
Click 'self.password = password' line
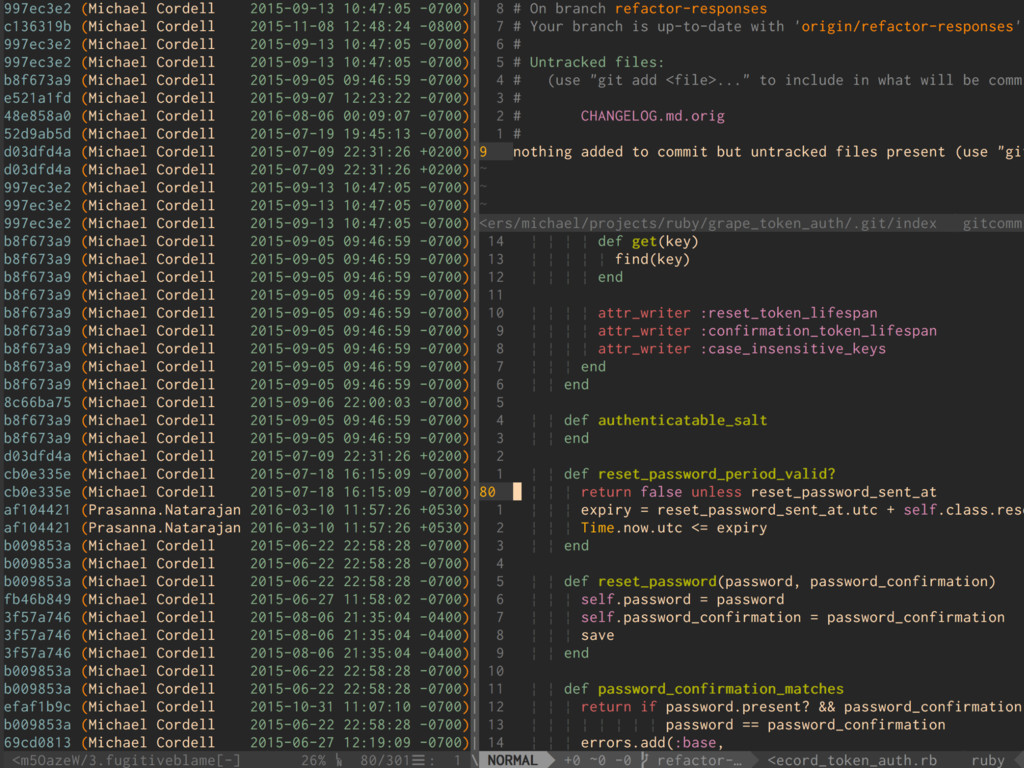click(x=682, y=600)
